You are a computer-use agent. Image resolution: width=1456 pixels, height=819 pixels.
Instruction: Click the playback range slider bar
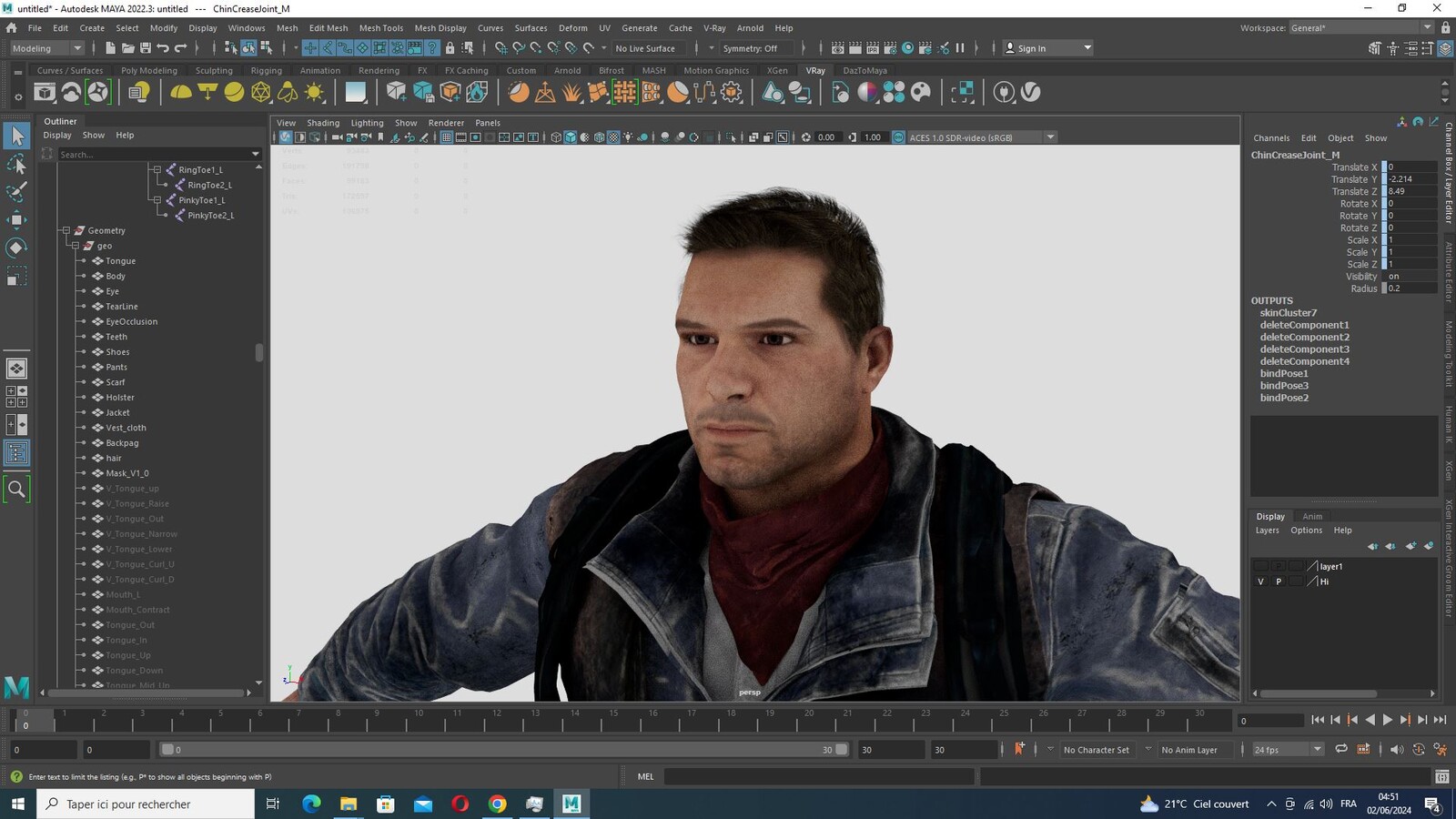point(504,750)
